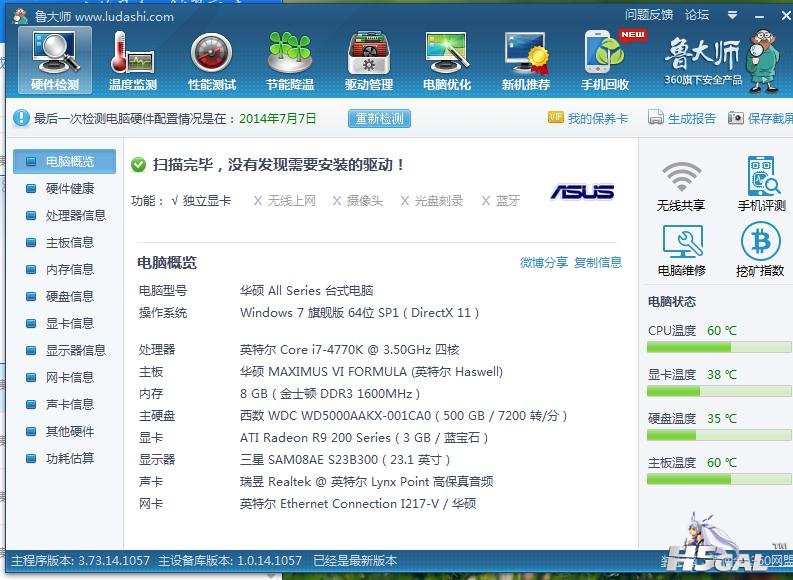Select 电脑概览 in the sidebar
This screenshot has width=793, height=580.
[65, 161]
